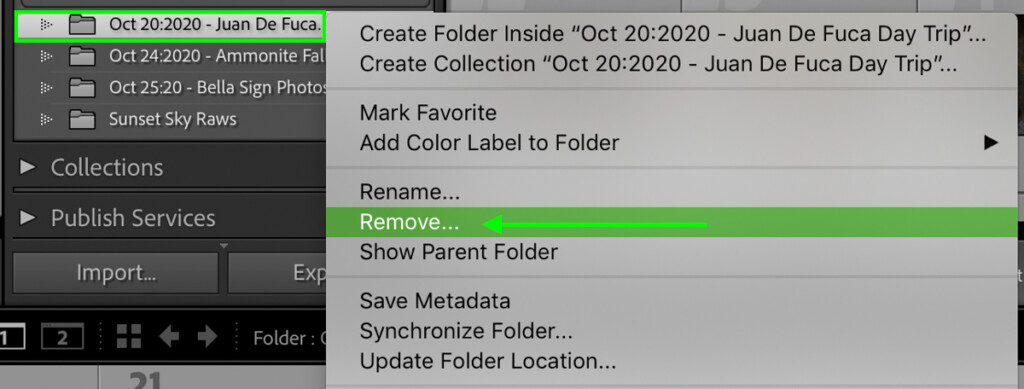Expand the Oct 20:2020 Juan De Fuca folder
The image size is (1024, 389).
click(45, 25)
